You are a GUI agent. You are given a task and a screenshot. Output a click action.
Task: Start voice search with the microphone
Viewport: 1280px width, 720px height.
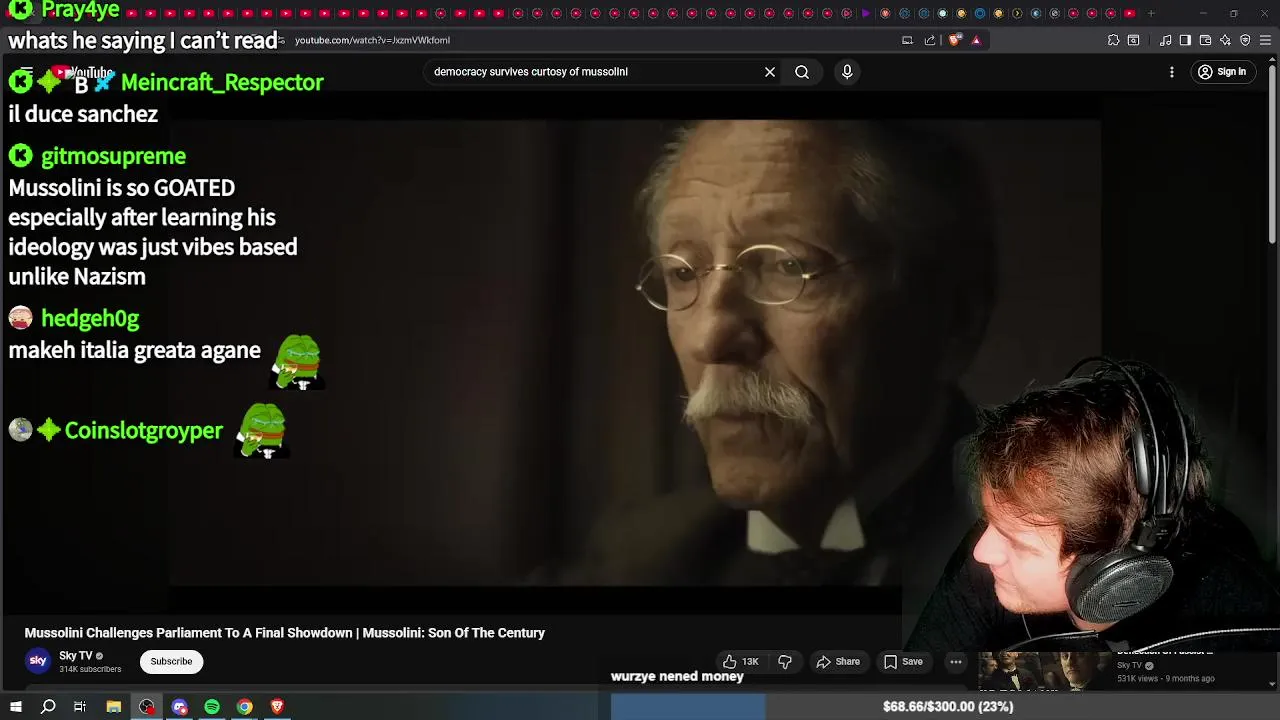click(847, 72)
